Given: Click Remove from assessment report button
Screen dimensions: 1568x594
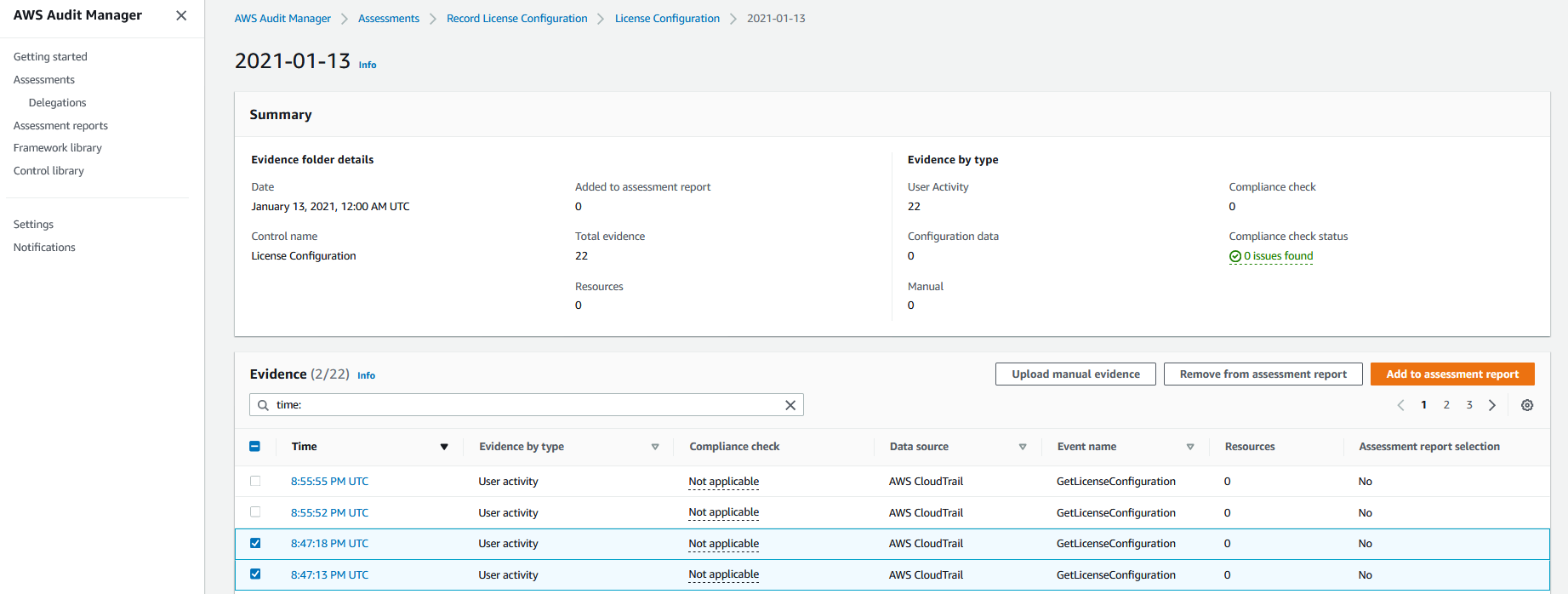Looking at the screenshot, I should 1263,374.
